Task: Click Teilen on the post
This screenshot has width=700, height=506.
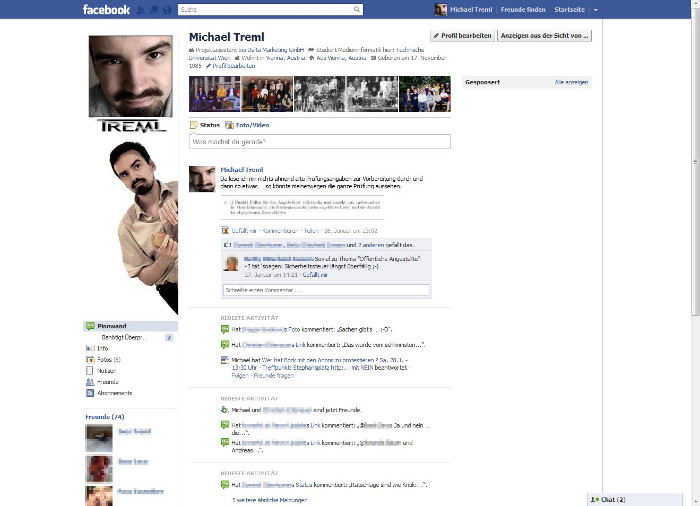Action: (x=311, y=231)
